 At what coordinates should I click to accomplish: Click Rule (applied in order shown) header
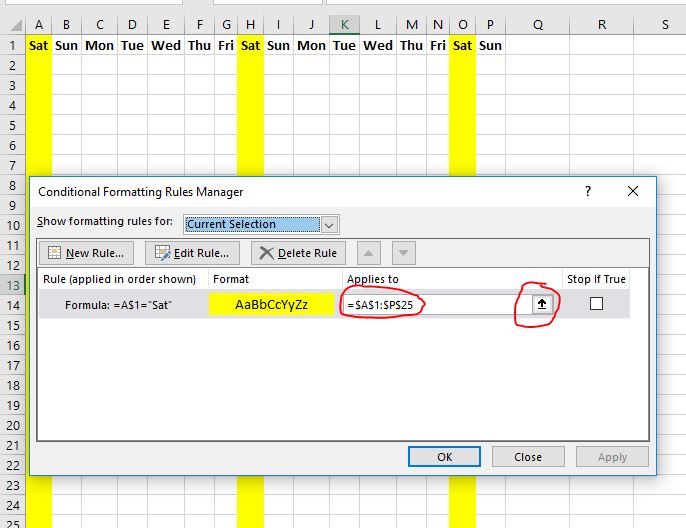click(123, 279)
